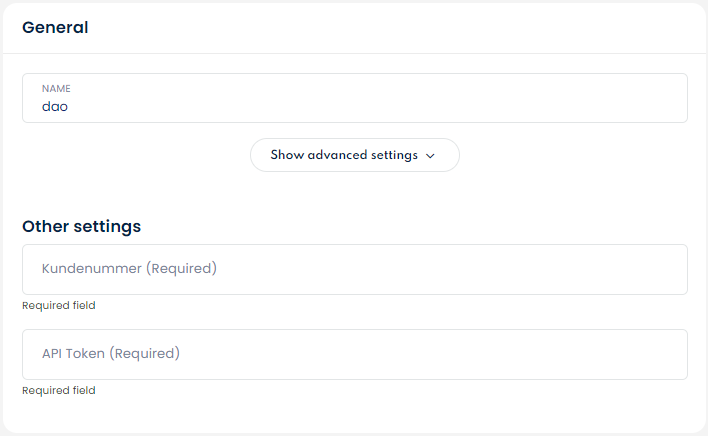Click the Other settings heading
Screen dimensions: 708x436
tap(81, 226)
